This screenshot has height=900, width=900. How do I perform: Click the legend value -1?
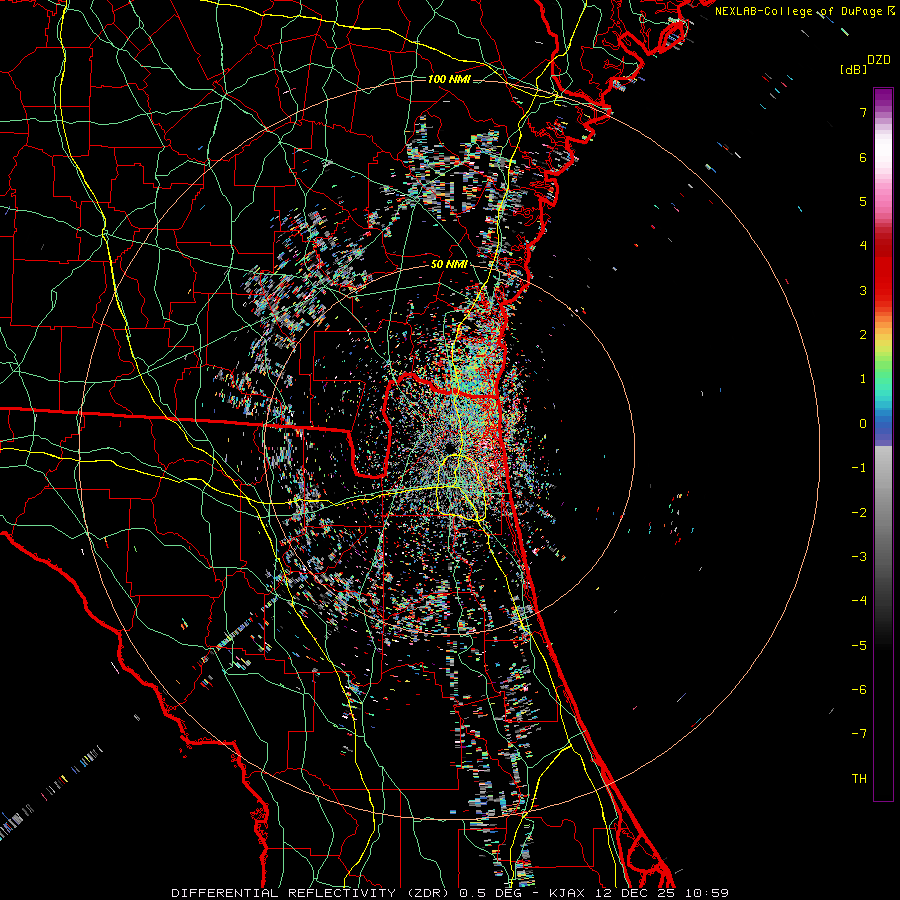click(x=859, y=468)
